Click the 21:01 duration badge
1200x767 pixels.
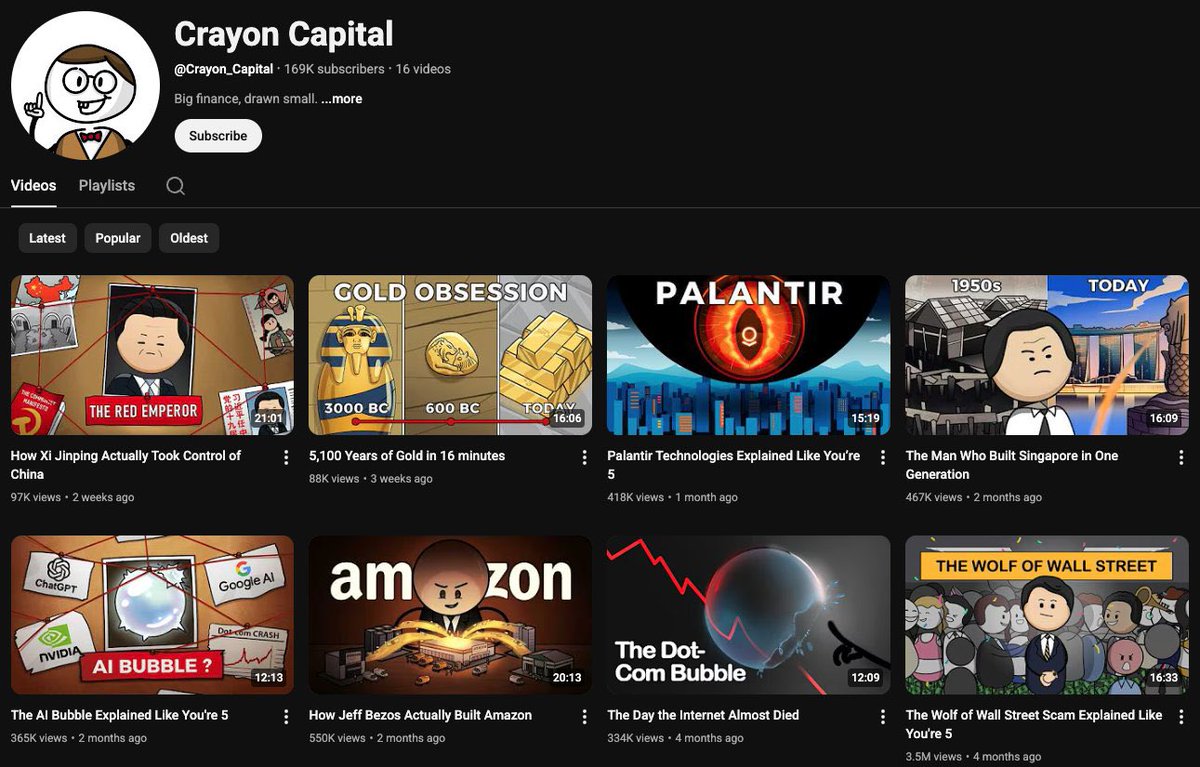269,418
